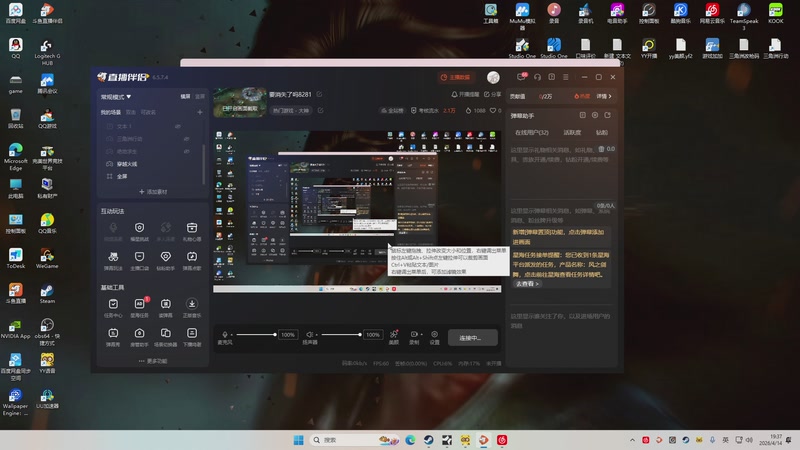Click taskbar 搜索 search box
The image size is (800, 450).
pyautogui.click(x=355, y=440)
